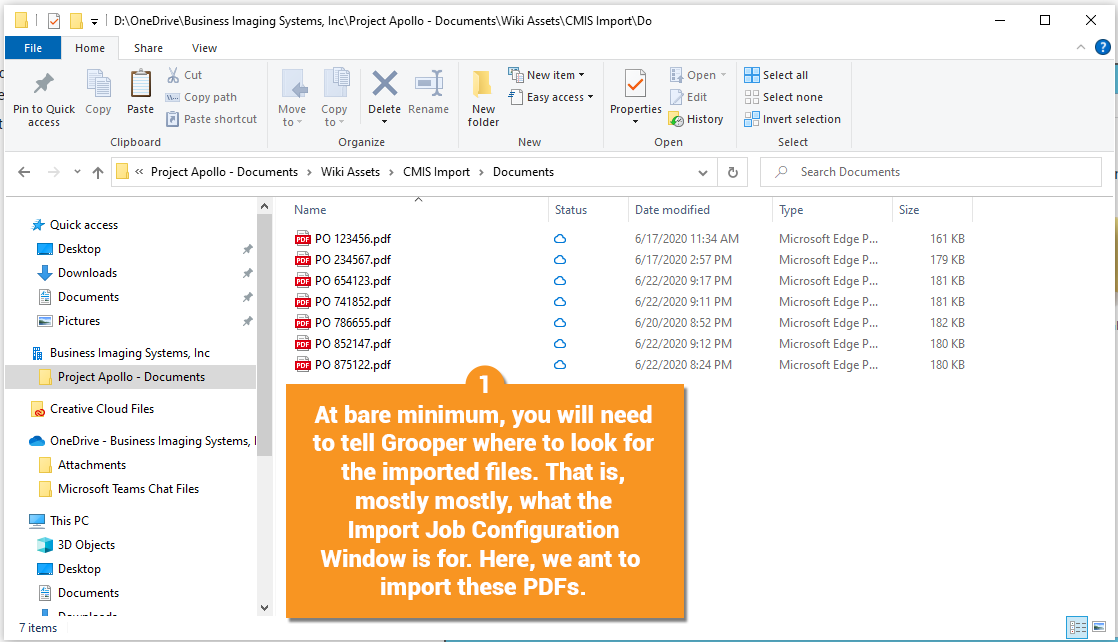Click the Rename icon in Organize
1118x642 pixels.
click(x=428, y=85)
